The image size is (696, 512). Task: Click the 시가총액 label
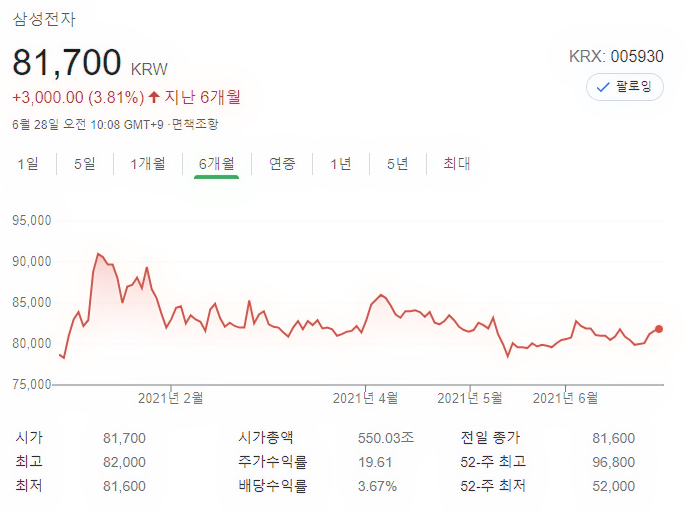tap(266, 437)
